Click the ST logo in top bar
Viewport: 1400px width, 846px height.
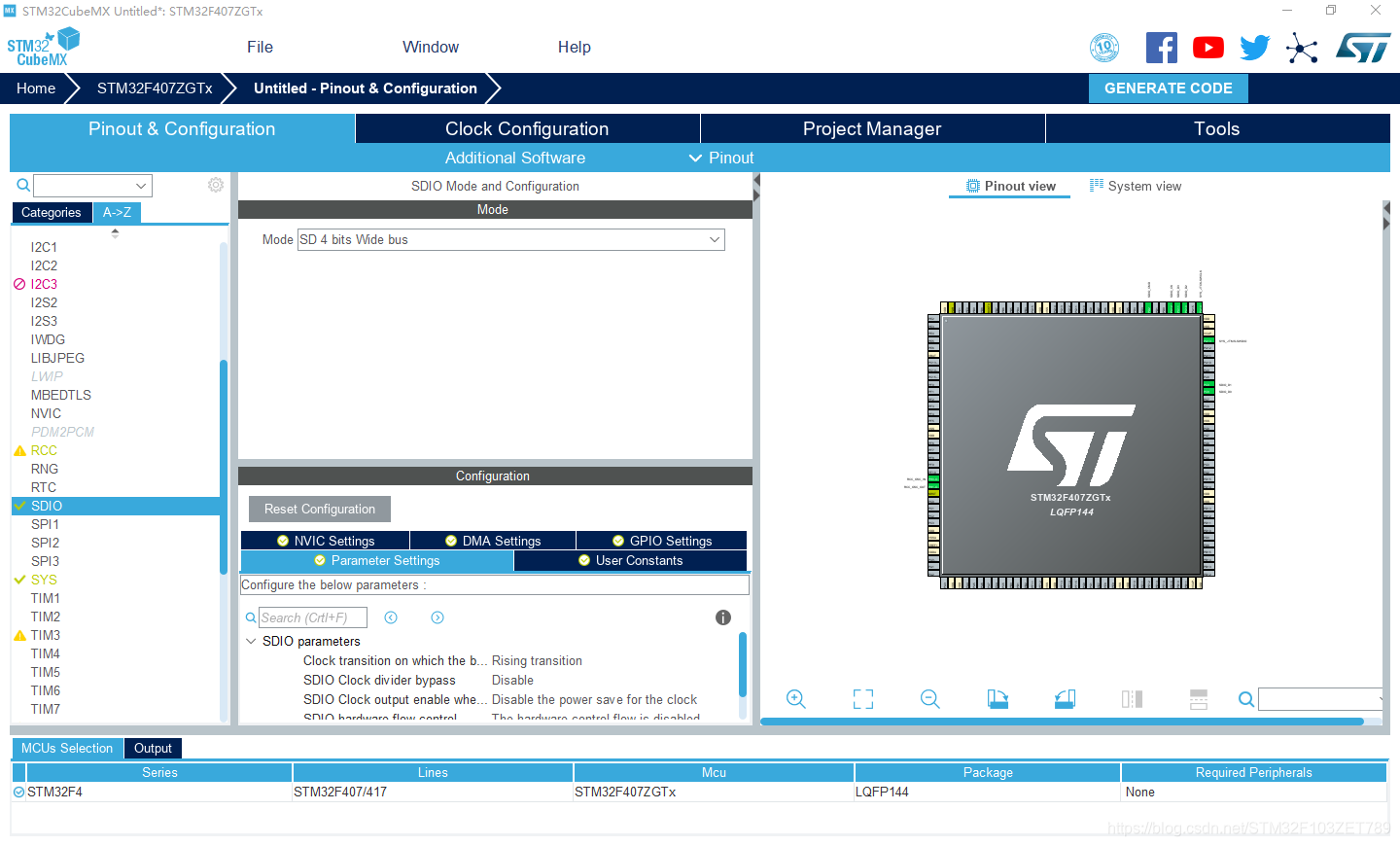pyautogui.click(x=1363, y=48)
